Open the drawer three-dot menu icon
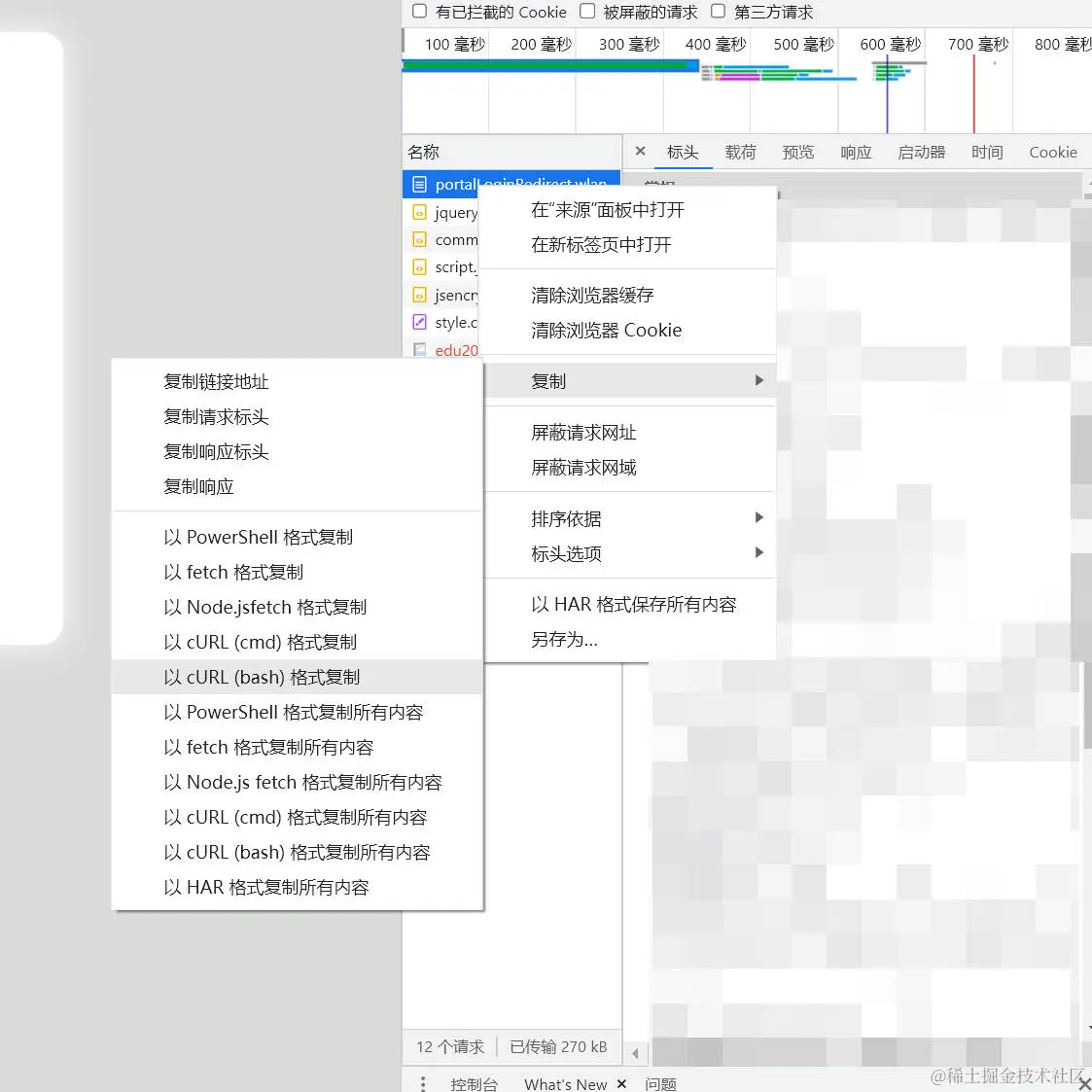1092x1092 pixels. pos(422,1082)
